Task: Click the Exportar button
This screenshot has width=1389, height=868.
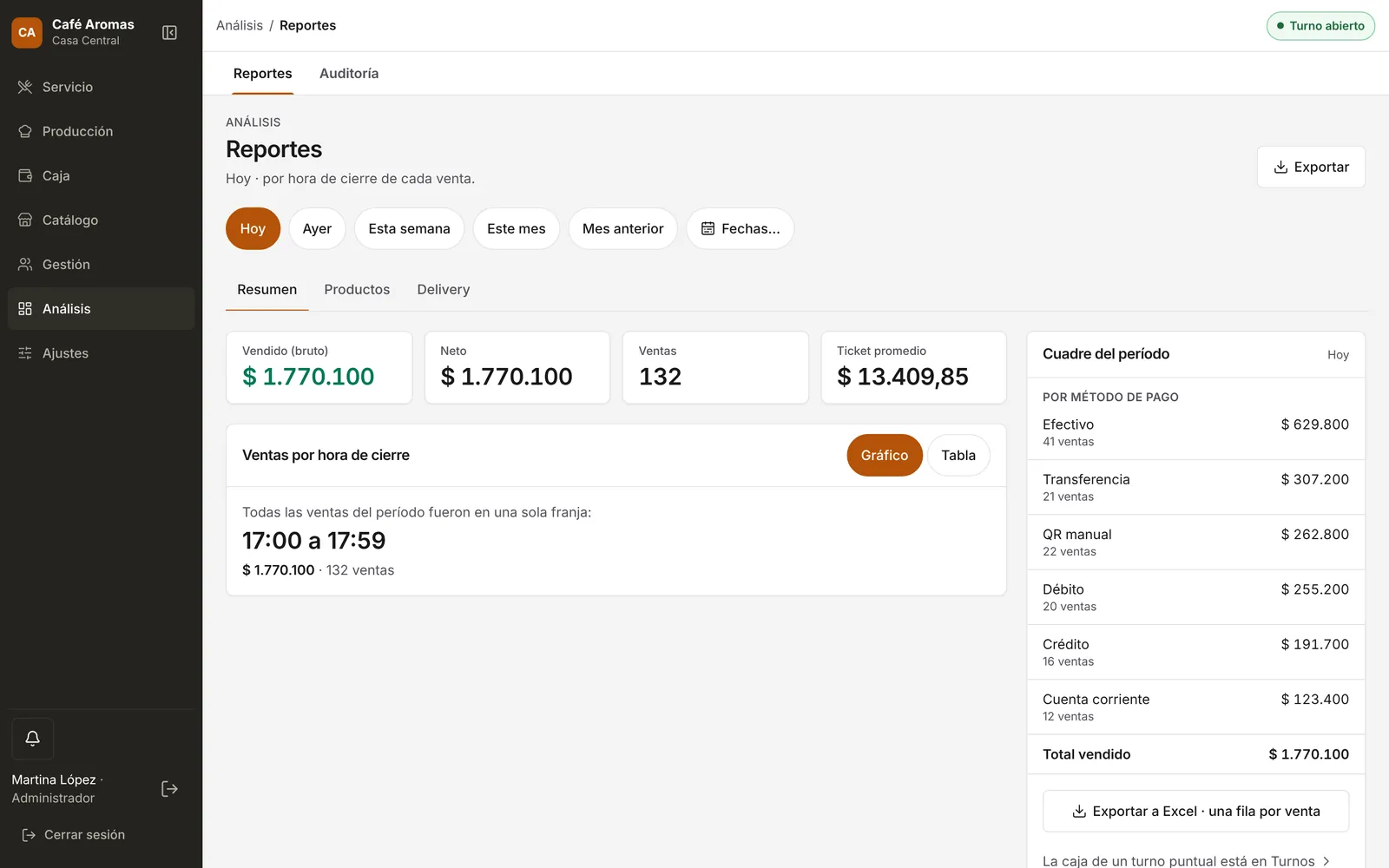Action: (x=1311, y=167)
